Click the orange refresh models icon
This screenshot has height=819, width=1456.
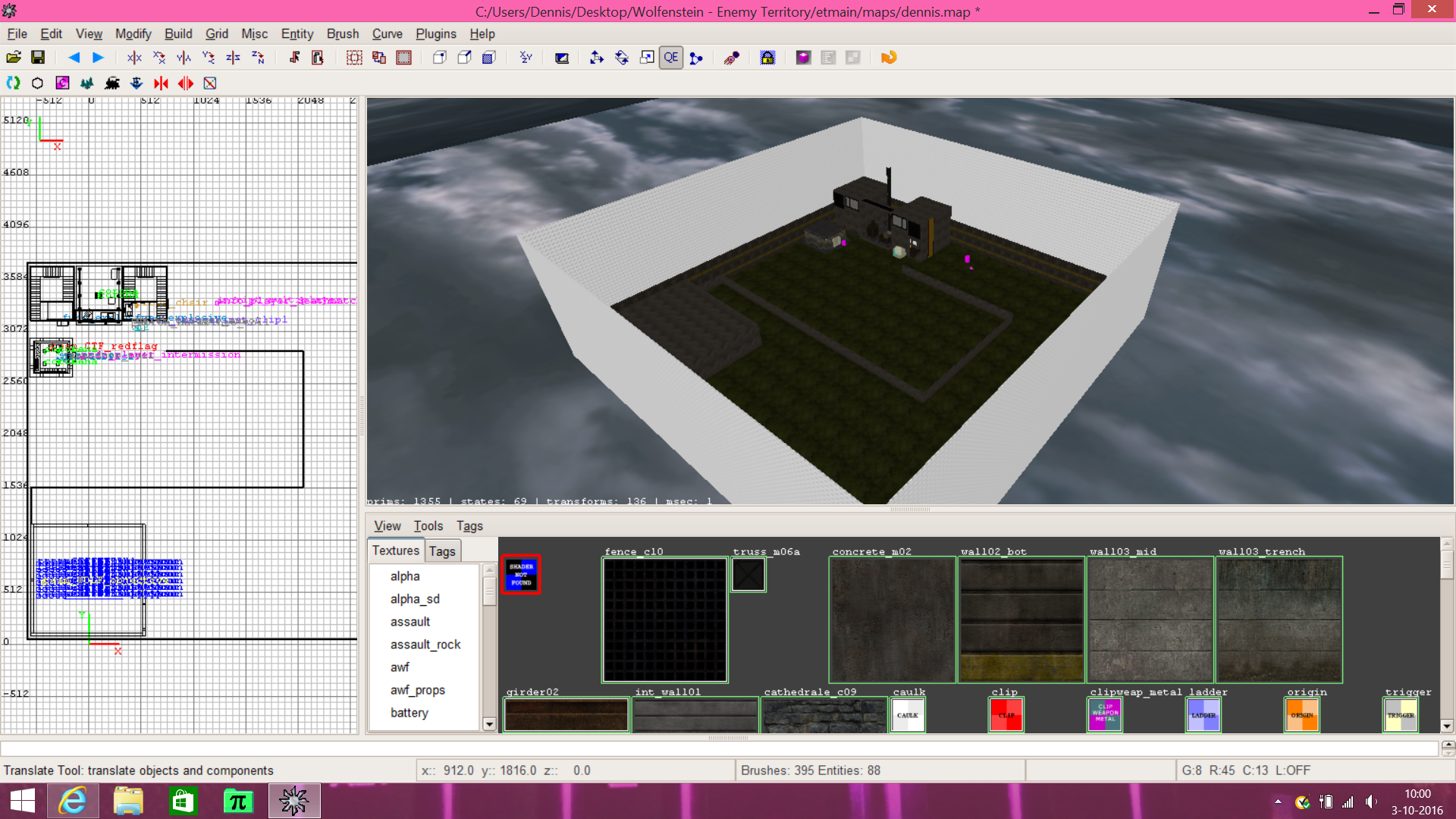(x=889, y=58)
